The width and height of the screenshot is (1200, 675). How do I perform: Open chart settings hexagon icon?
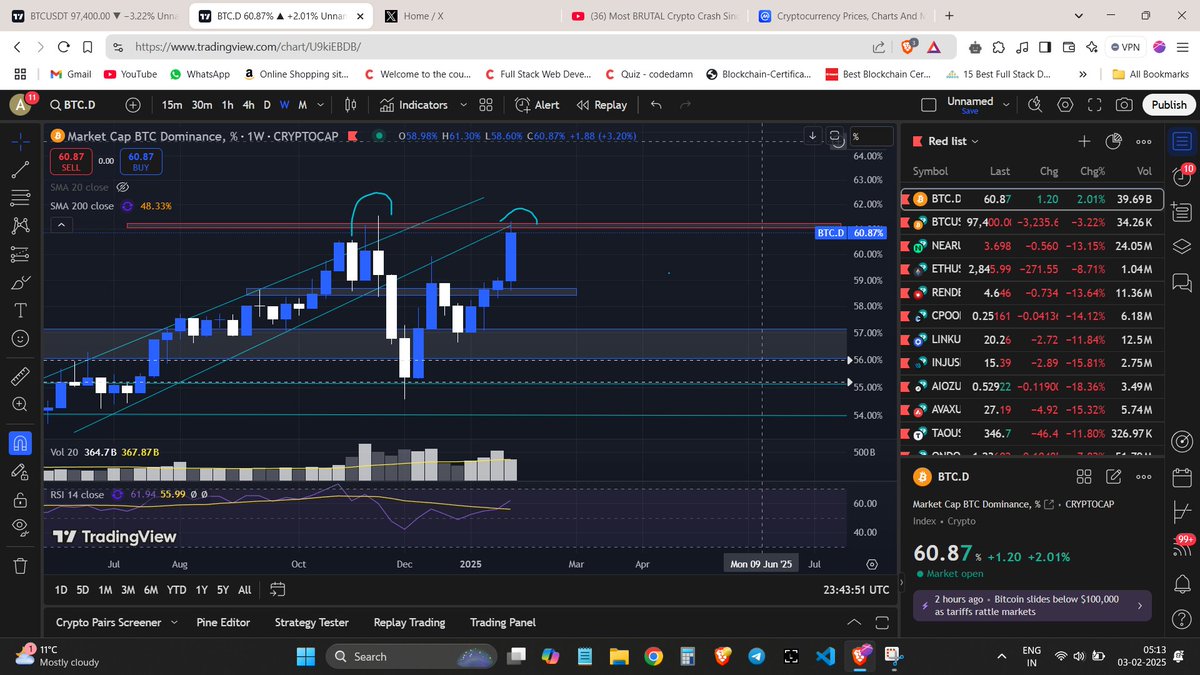(x=1065, y=104)
